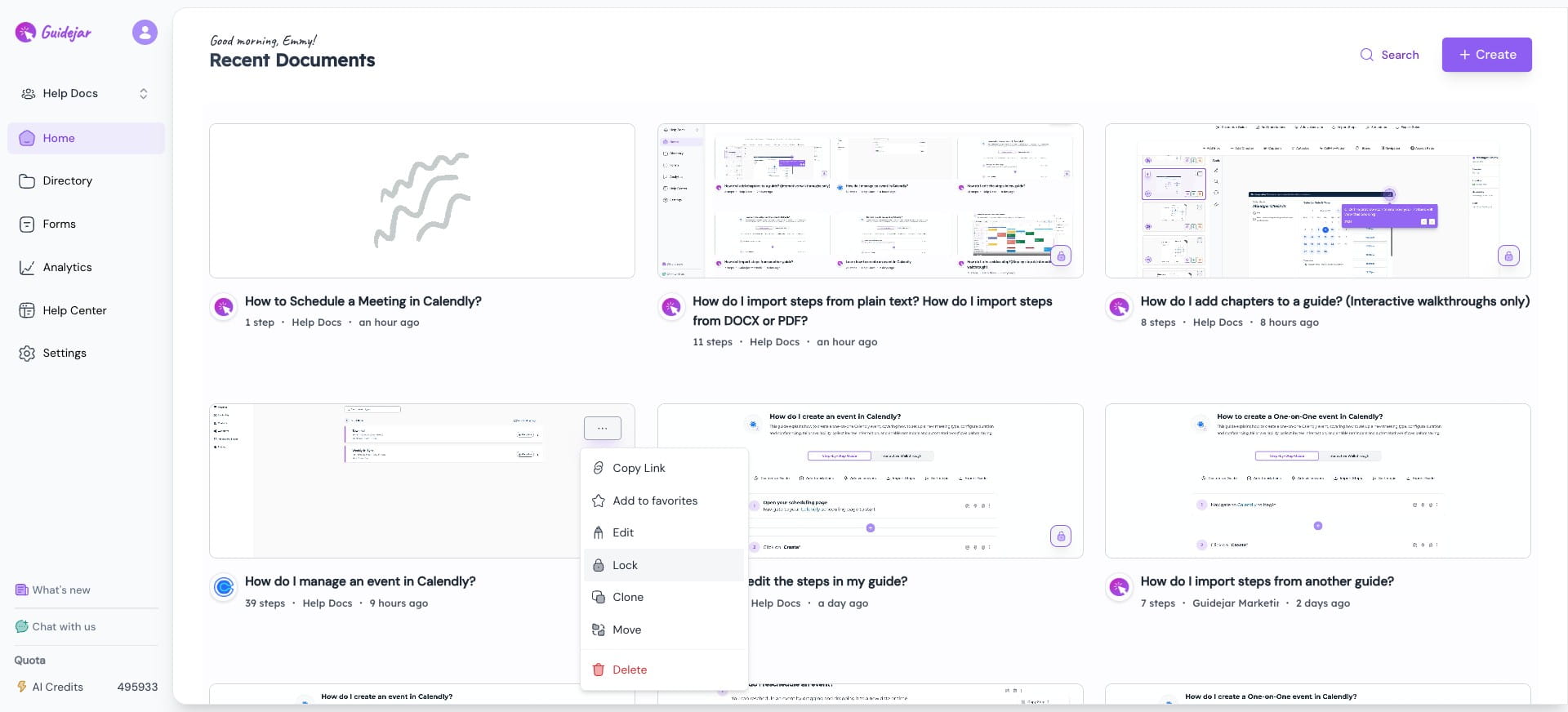Screen dimensions: 1568x712
Task: Click avatar beside Schedule a Meeting in Calendly
Action: click(x=224, y=307)
